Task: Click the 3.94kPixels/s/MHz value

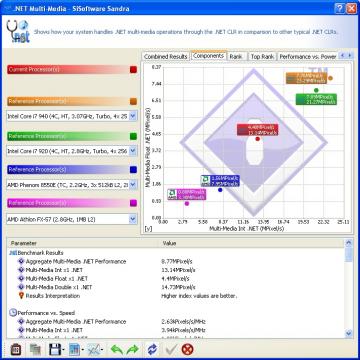Action: (183, 330)
